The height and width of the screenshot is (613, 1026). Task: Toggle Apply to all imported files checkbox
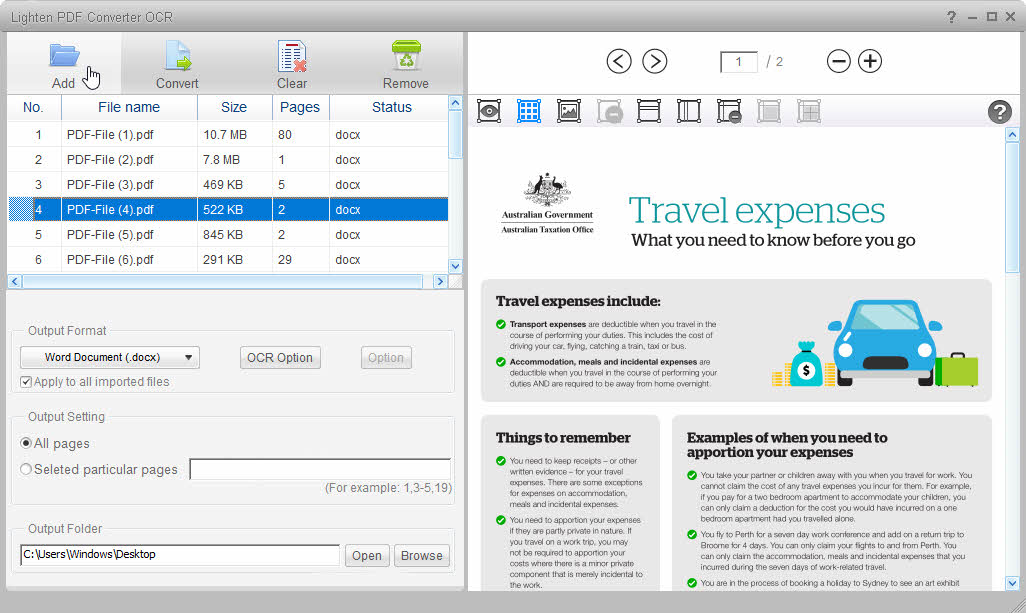(26, 382)
